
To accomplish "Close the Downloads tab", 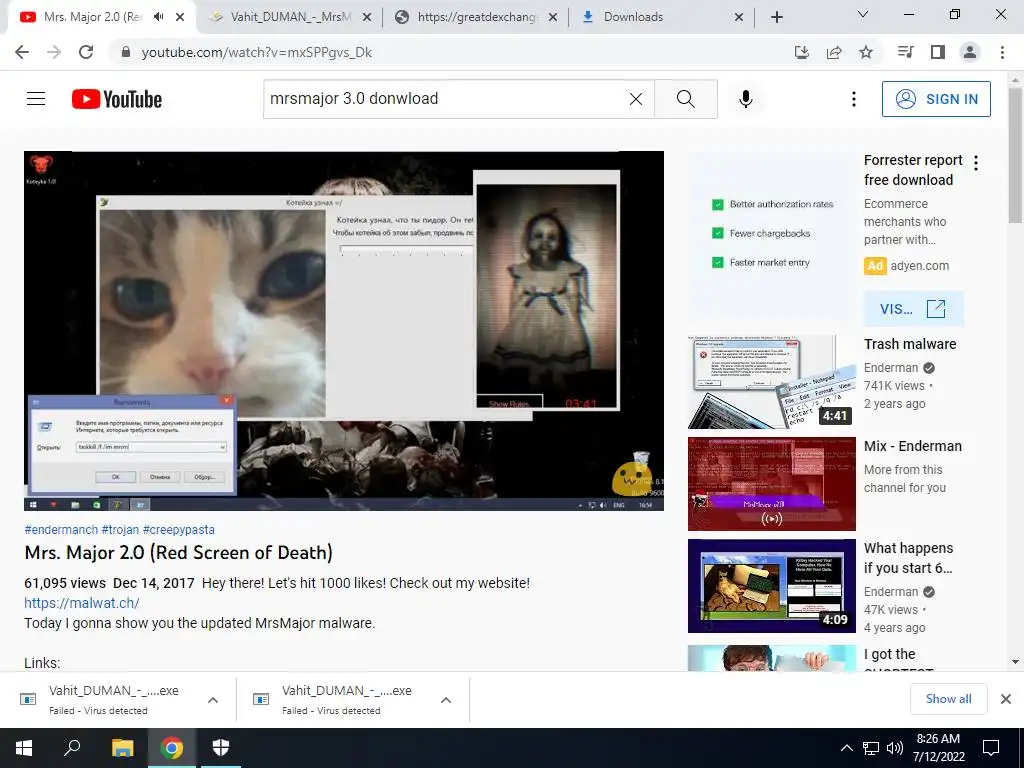I will pos(739,17).
